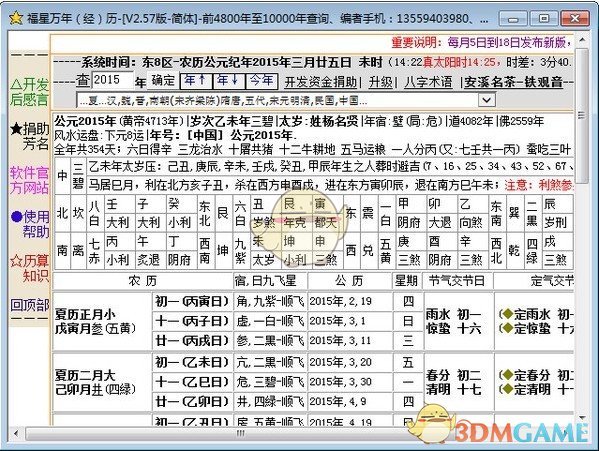Click date cell 2015年,3,11
Viewport: 599px width, 451px height.
350,341
